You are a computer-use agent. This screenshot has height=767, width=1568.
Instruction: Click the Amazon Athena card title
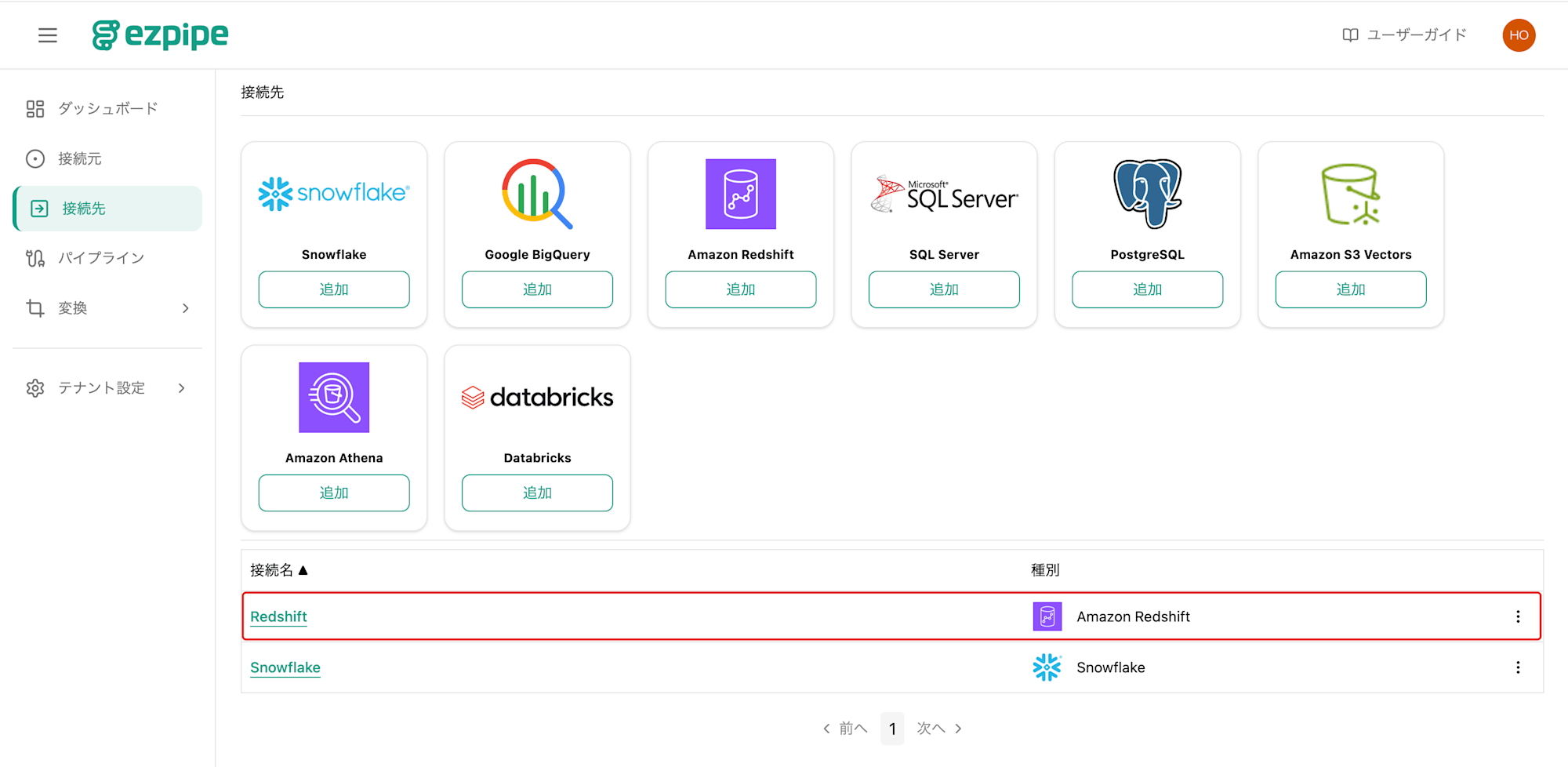[334, 458]
